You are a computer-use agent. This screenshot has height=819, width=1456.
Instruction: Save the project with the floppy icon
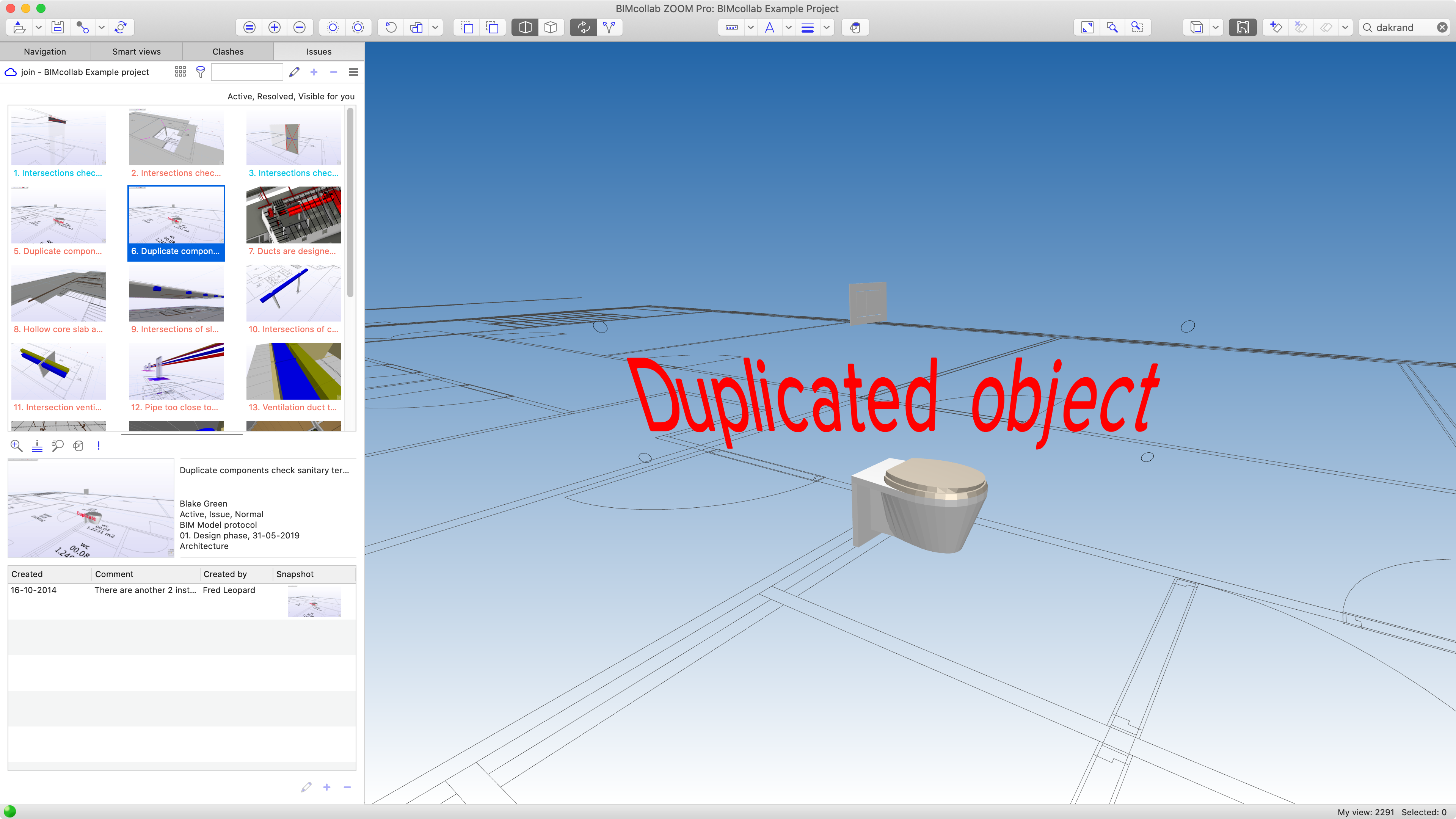(58, 27)
